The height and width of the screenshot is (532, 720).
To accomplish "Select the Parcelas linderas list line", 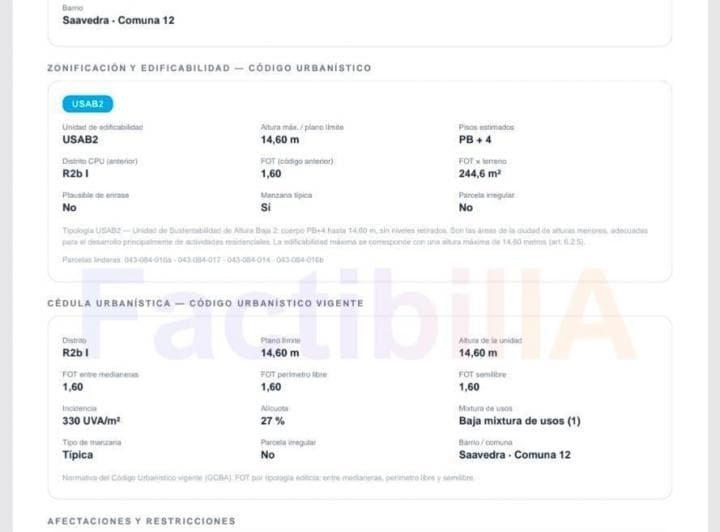I will [x=193, y=260].
